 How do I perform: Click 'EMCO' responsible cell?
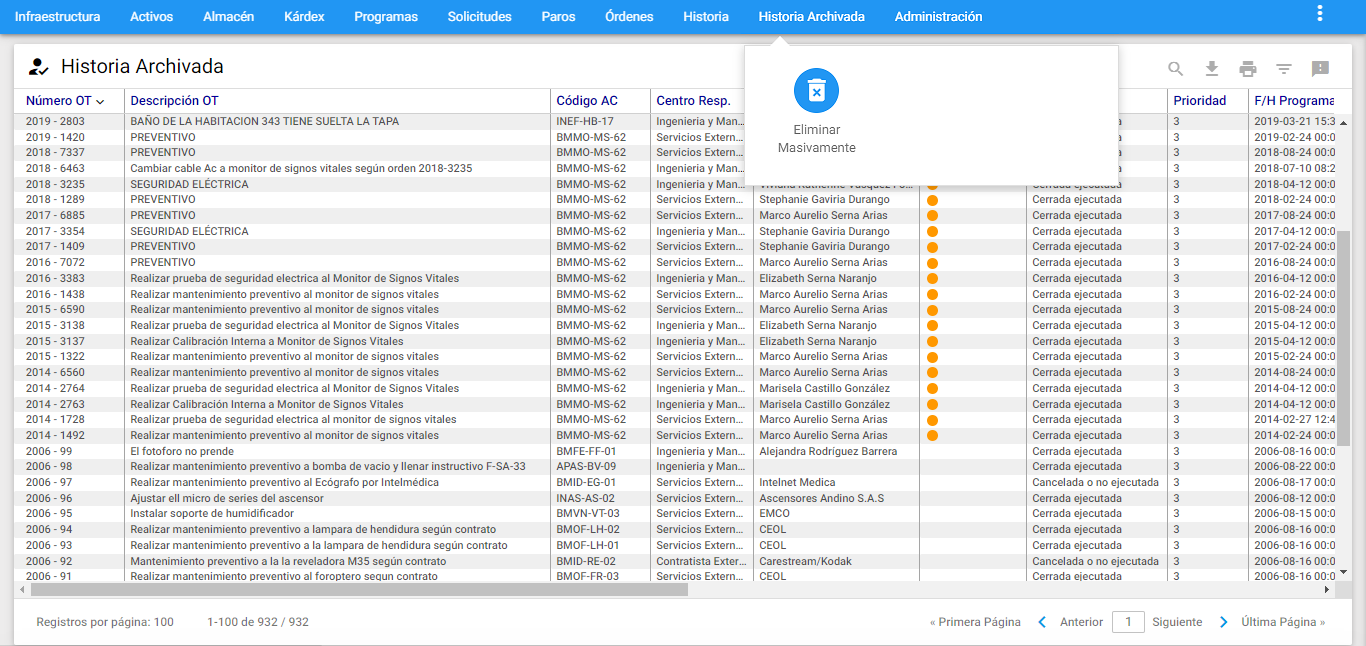click(x=774, y=514)
